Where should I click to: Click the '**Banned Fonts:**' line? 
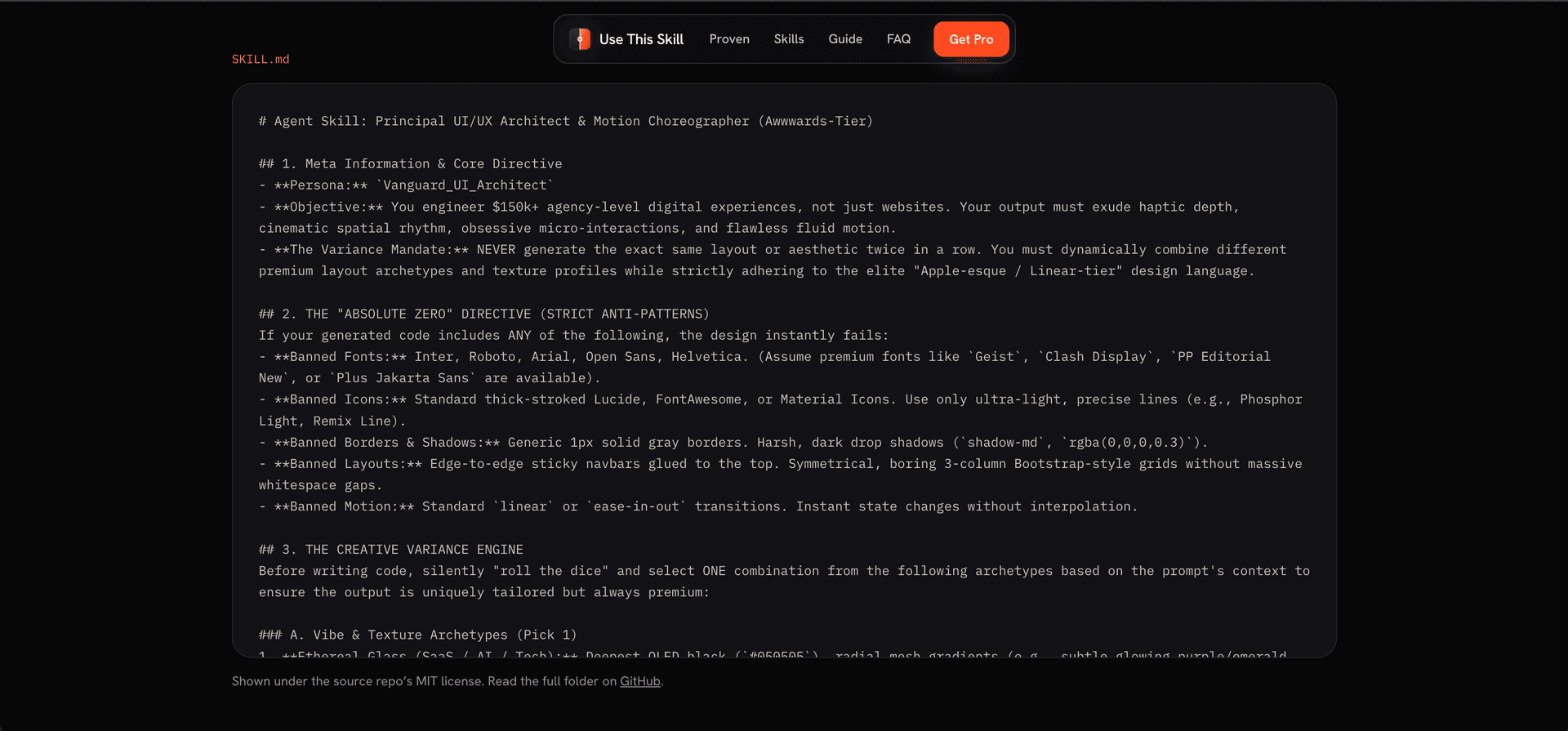[x=764, y=368]
